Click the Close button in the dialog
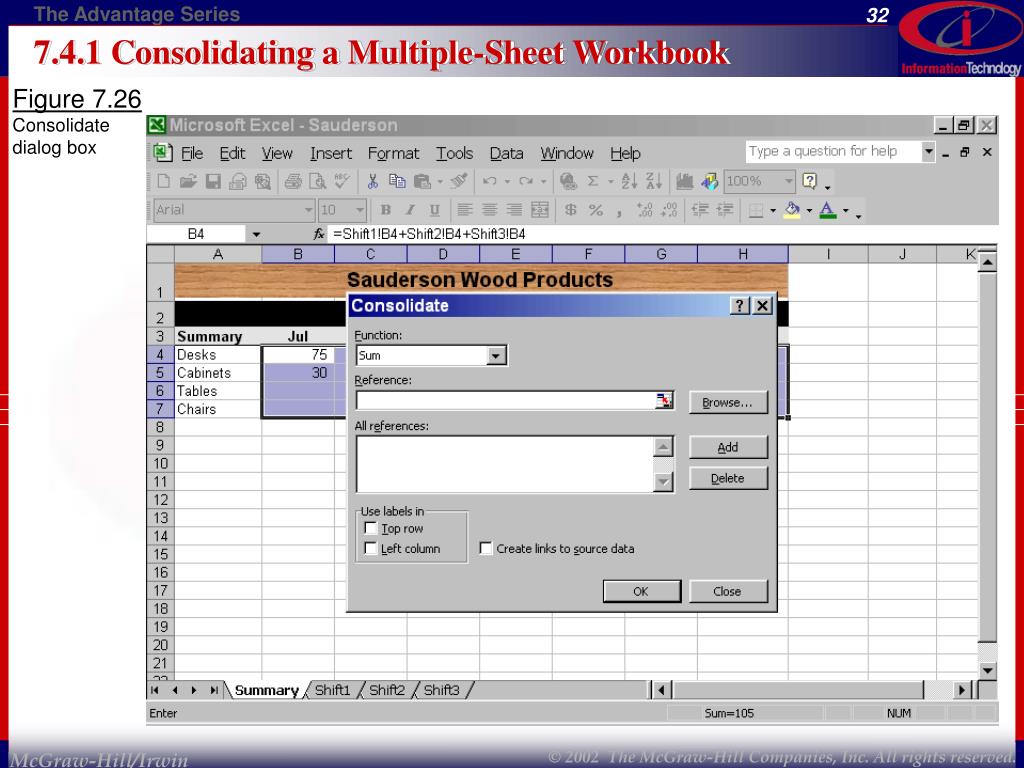This screenshot has height=768, width=1024. pos(728,591)
